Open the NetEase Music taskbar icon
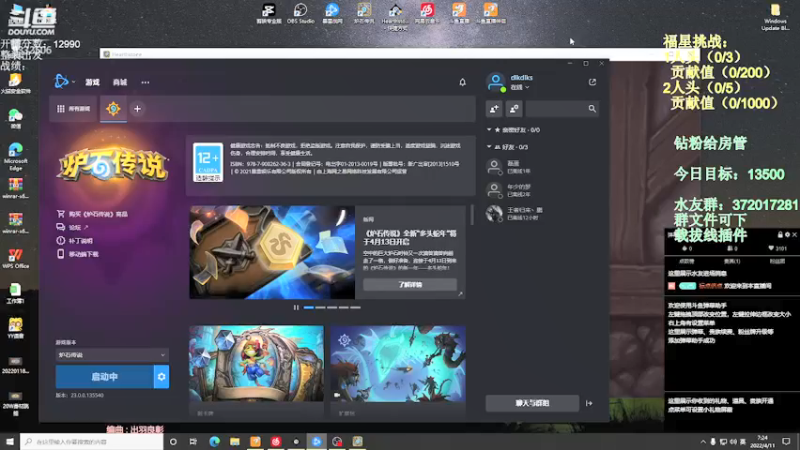Viewport: 800px width, 450px height. [x=276, y=441]
